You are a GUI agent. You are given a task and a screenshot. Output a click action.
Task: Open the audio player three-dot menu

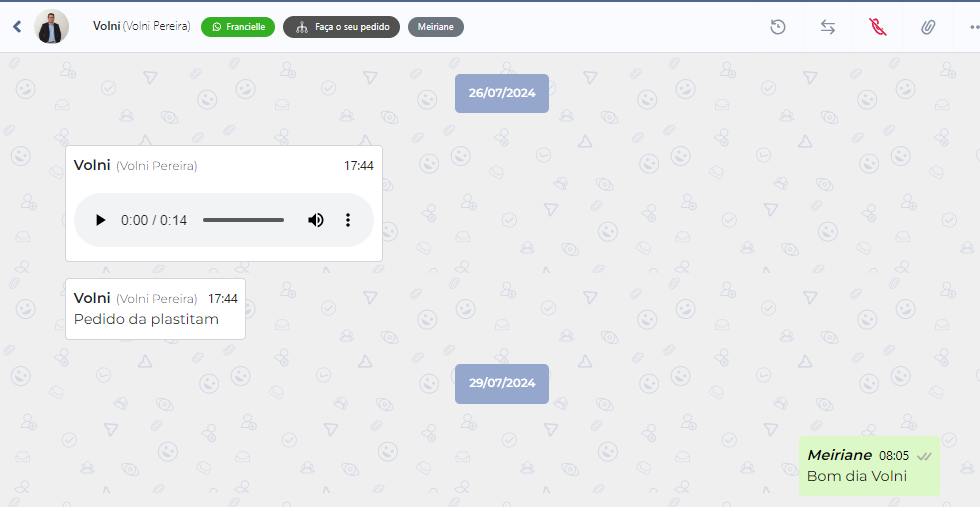348,220
